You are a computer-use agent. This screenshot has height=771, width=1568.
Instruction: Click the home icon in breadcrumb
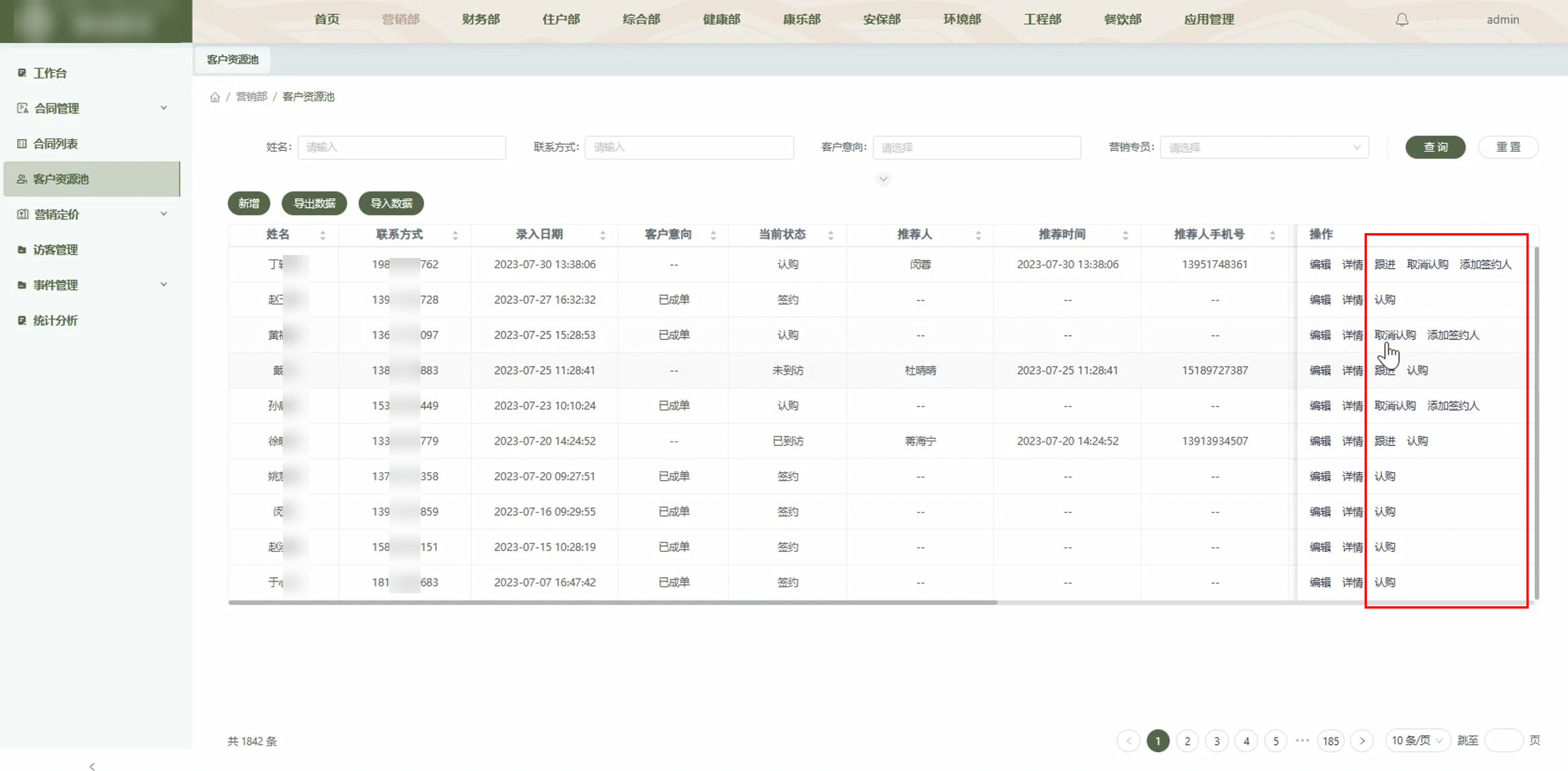[x=215, y=97]
